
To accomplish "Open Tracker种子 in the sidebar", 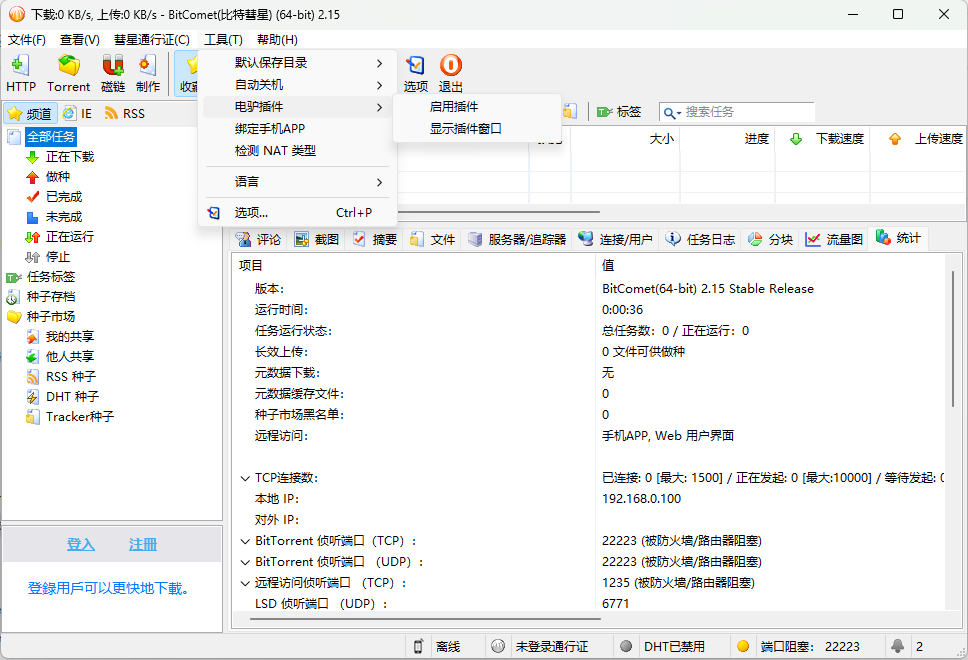I will click(x=70, y=417).
